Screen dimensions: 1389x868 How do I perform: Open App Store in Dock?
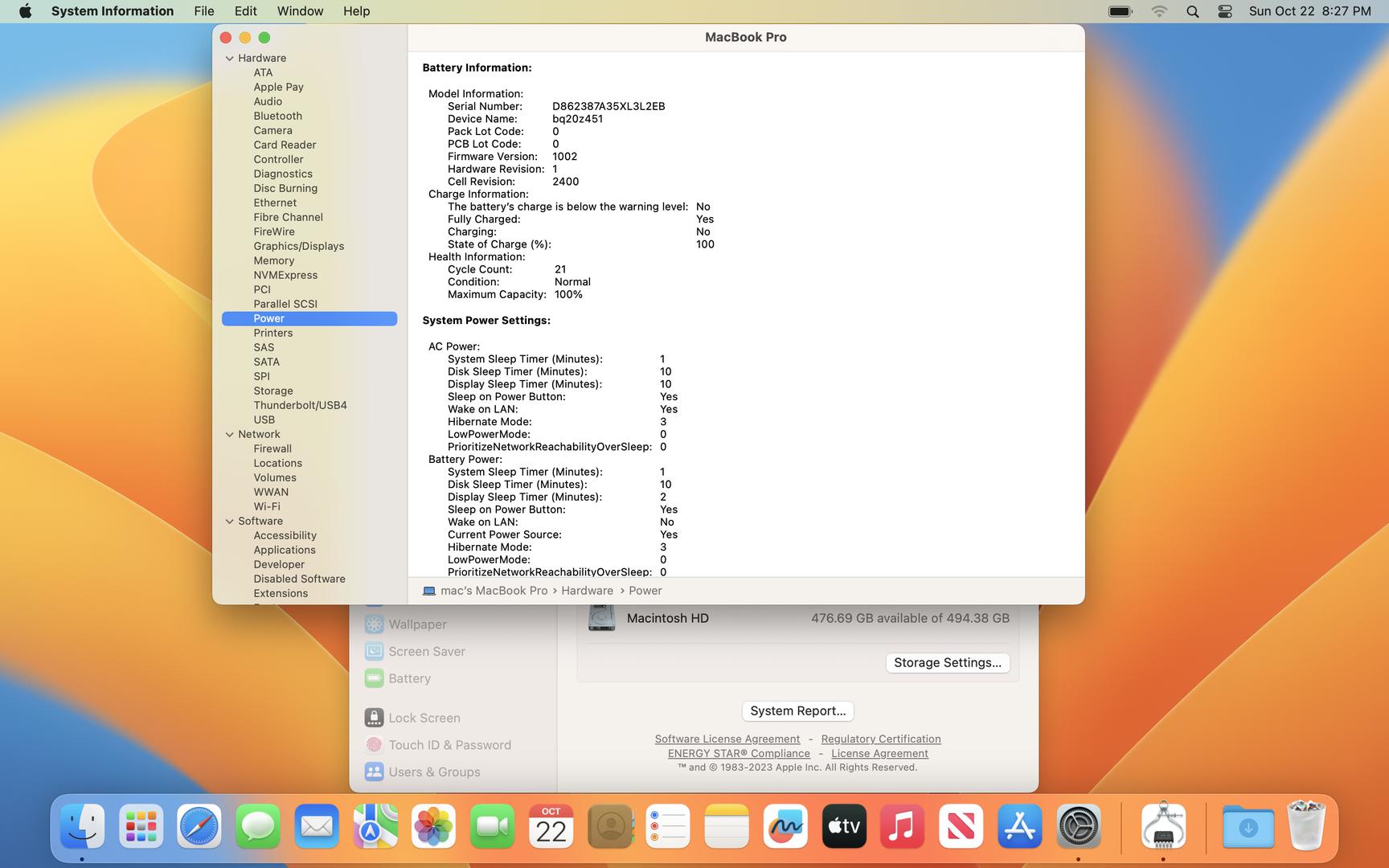(x=1020, y=826)
